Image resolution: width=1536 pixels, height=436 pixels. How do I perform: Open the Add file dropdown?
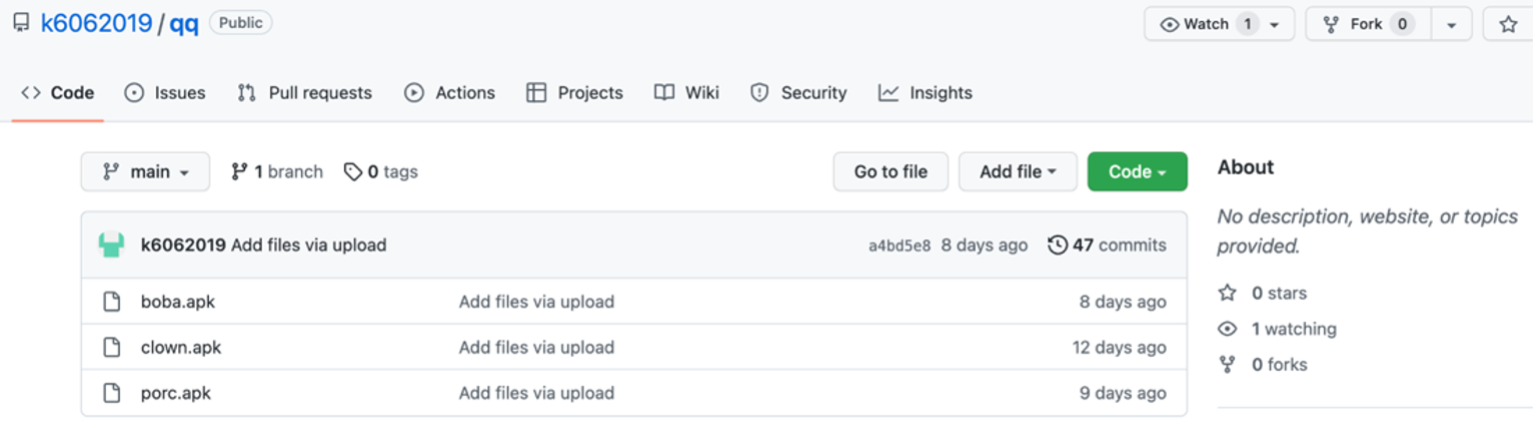(1017, 172)
